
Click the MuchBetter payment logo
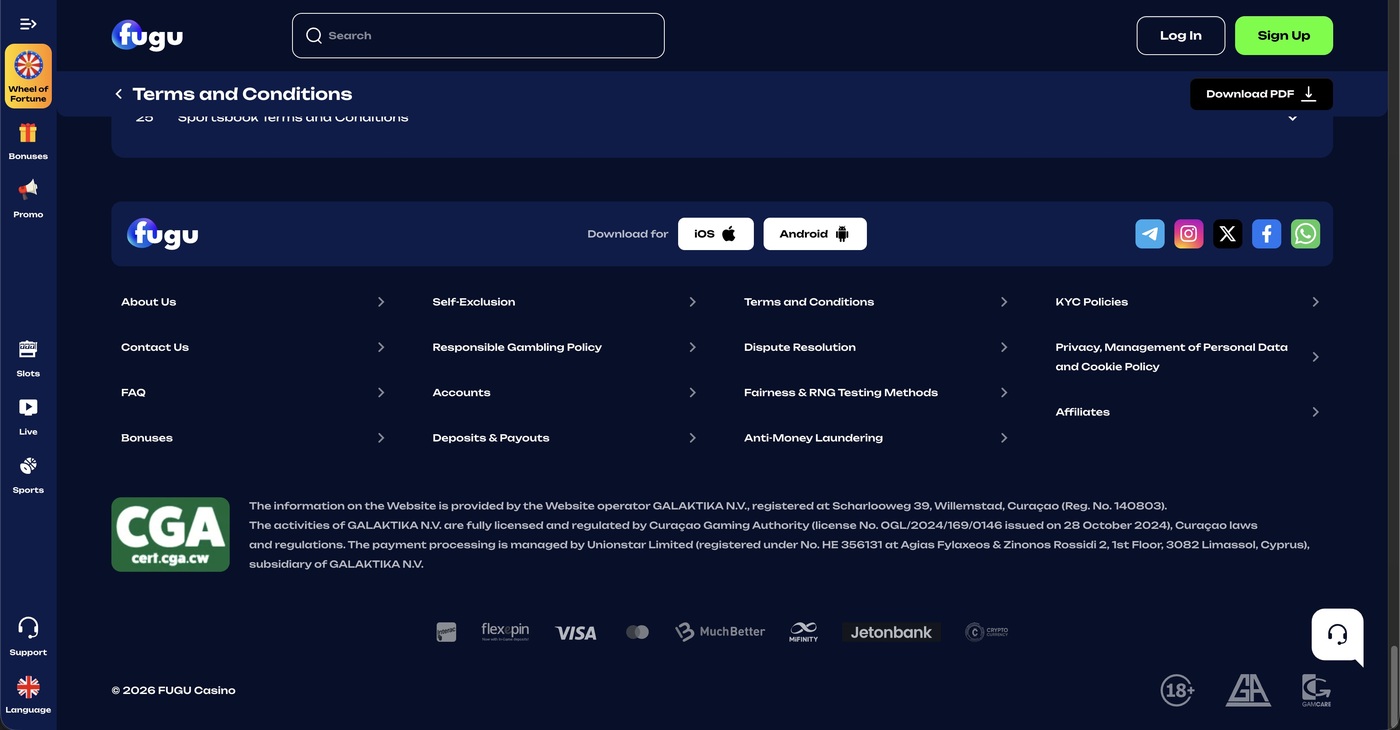pyautogui.click(x=720, y=632)
